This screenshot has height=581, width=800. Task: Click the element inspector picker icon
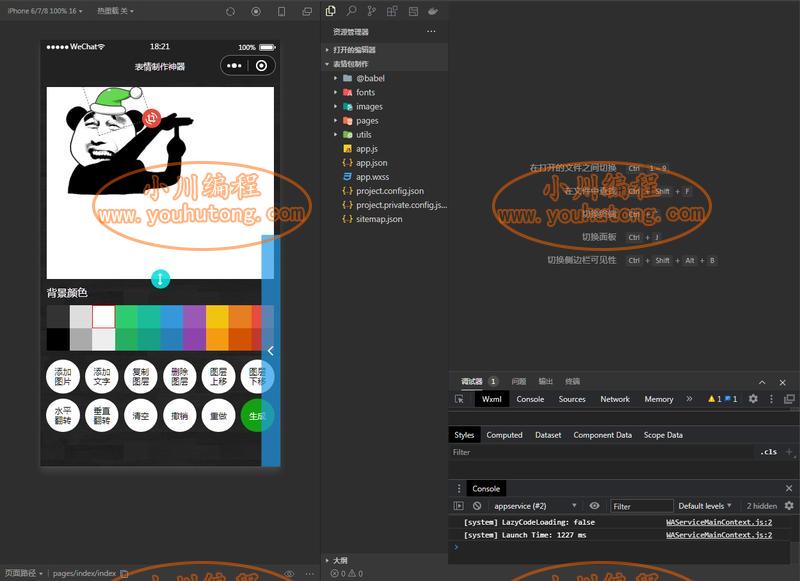pos(459,399)
